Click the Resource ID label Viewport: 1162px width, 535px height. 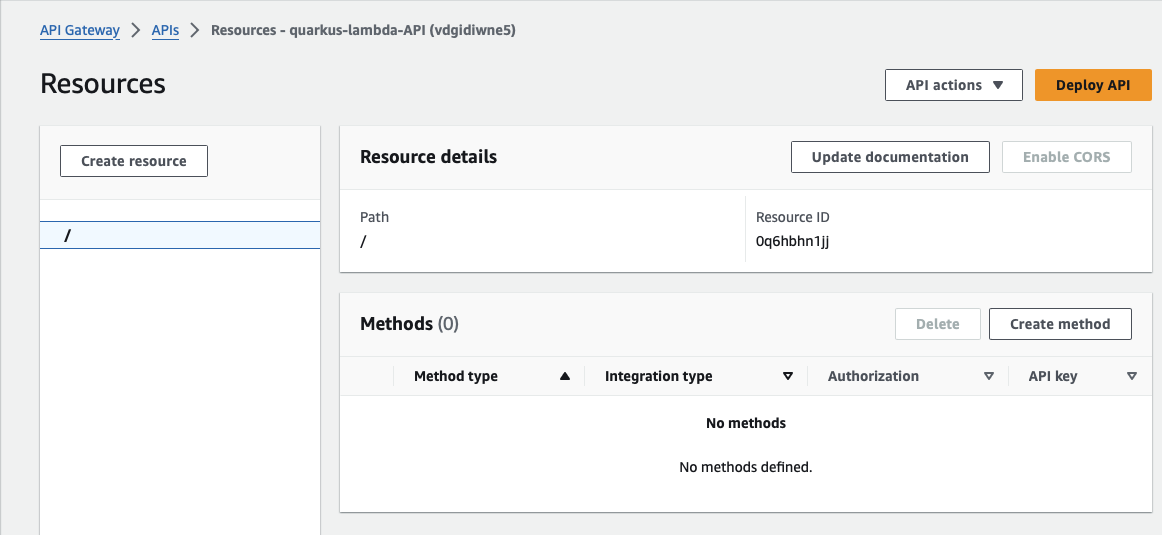[x=792, y=217]
